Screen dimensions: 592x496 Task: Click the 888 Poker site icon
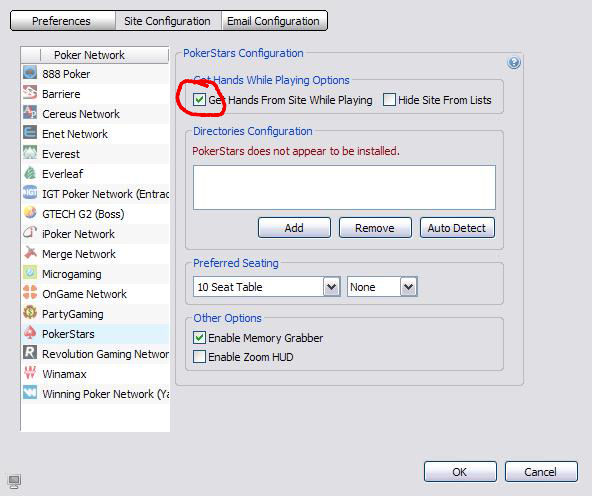pos(30,73)
